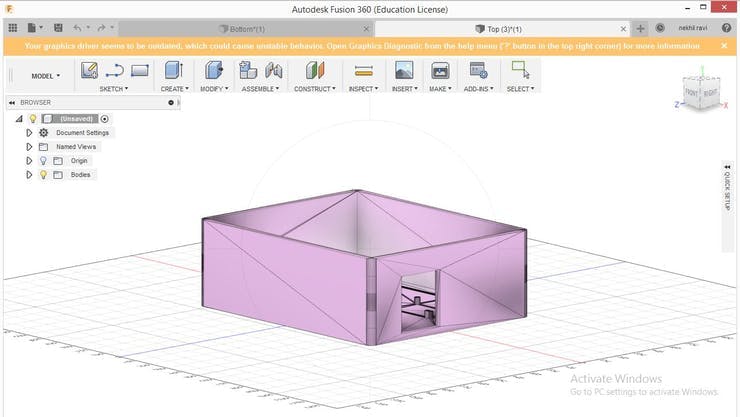Viewport: 740px width, 417px height.
Task: Pick the Offset Plane icon in Construct
Action: coord(315,70)
